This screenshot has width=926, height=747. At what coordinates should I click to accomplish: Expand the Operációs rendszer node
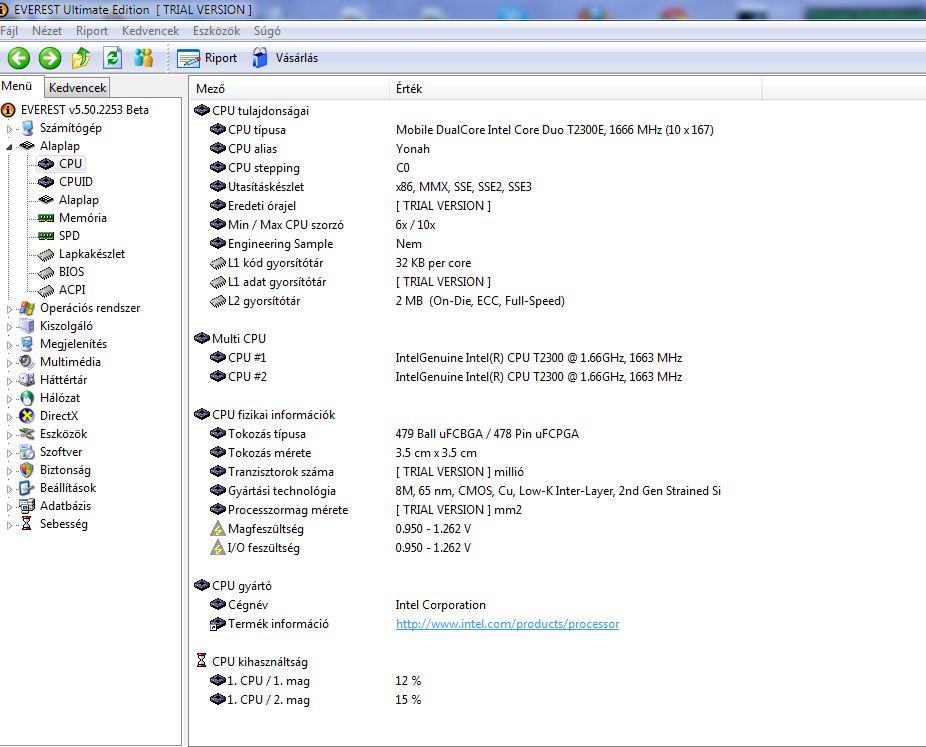9,308
